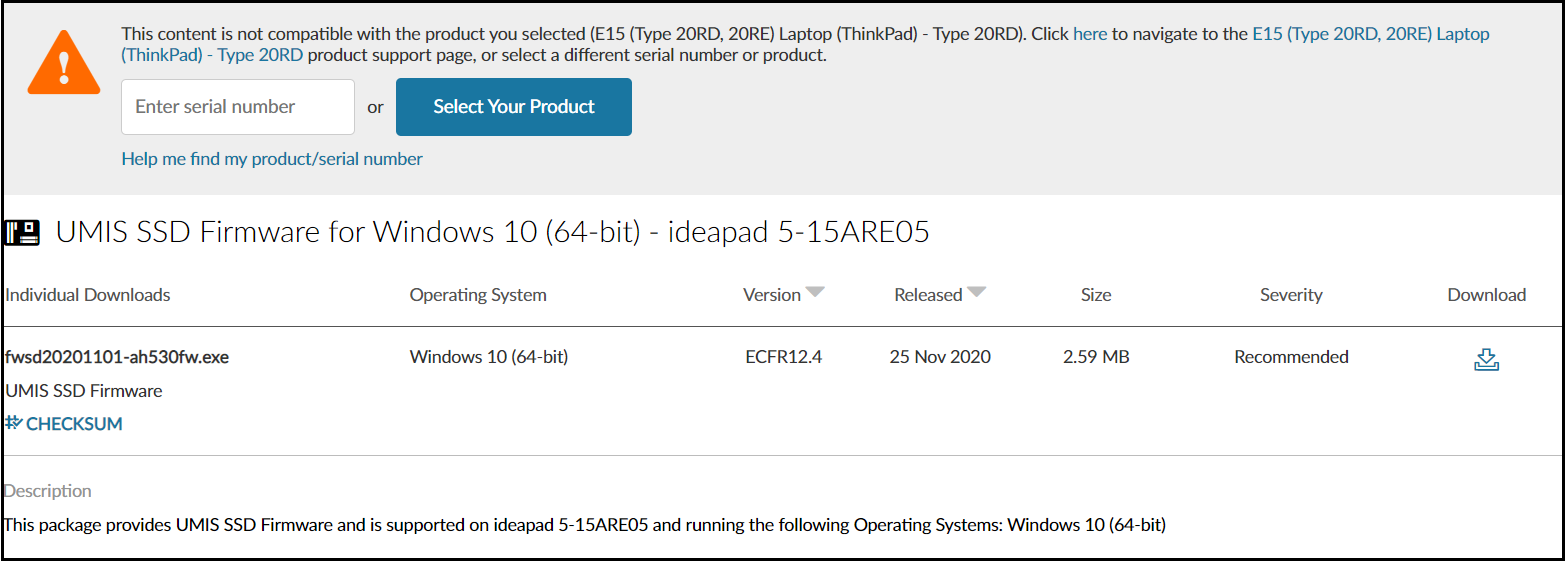The width and height of the screenshot is (1565, 561).
Task: Click the Individual Downloads header
Action: [87, 295]
